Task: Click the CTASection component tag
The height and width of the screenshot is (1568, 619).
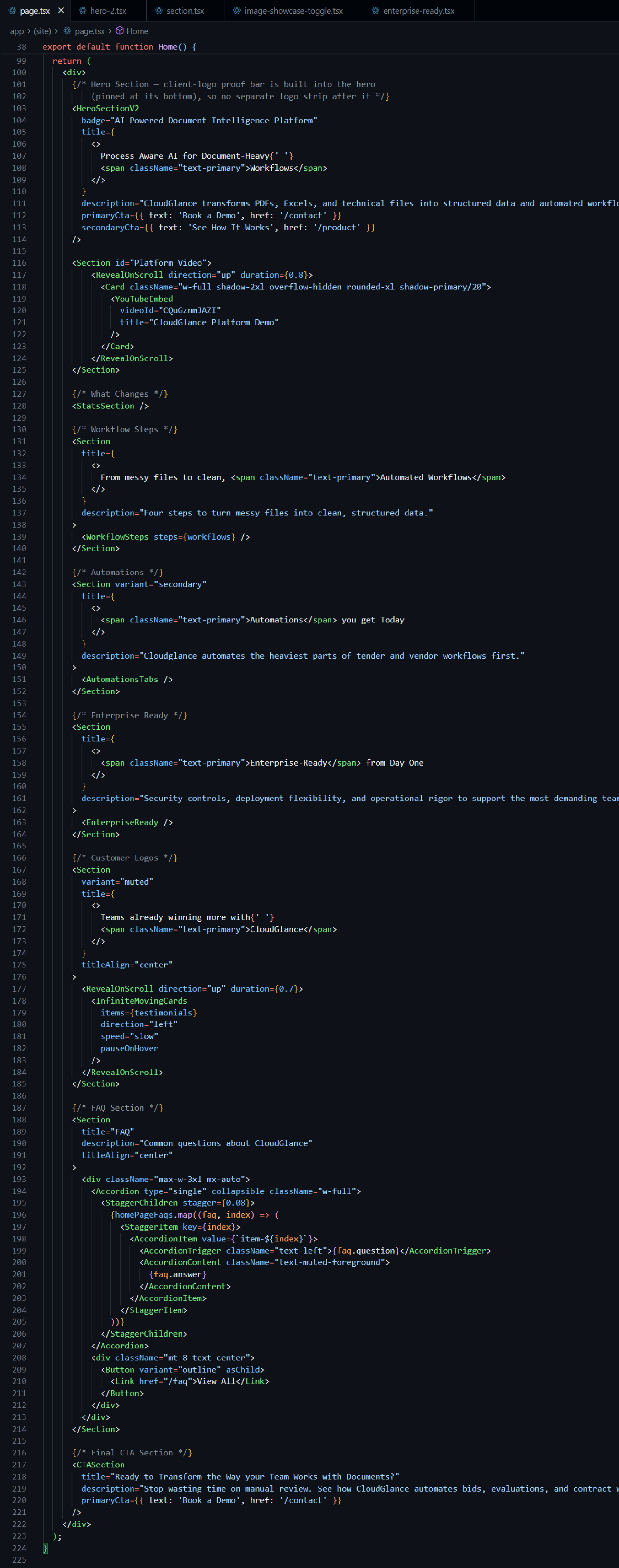Action: coord(101,1465)
